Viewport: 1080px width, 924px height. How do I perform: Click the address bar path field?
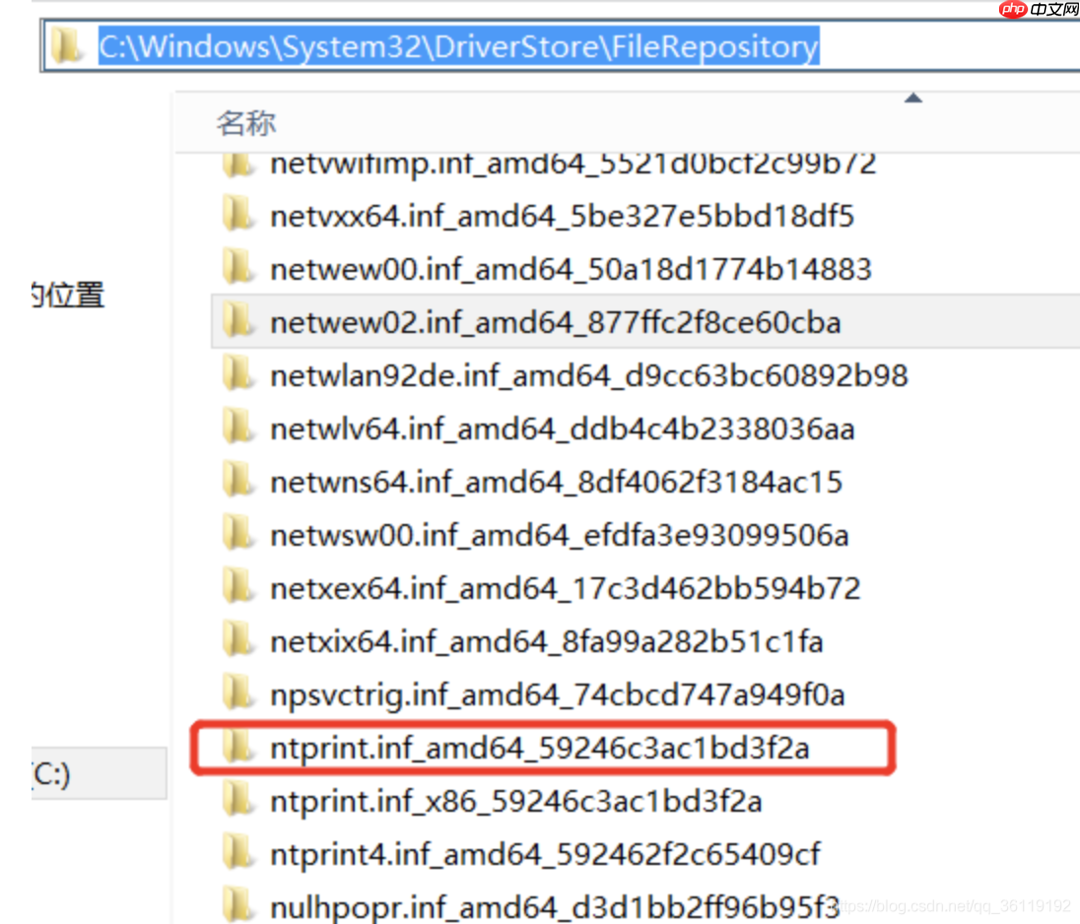(x=457, y=46)
